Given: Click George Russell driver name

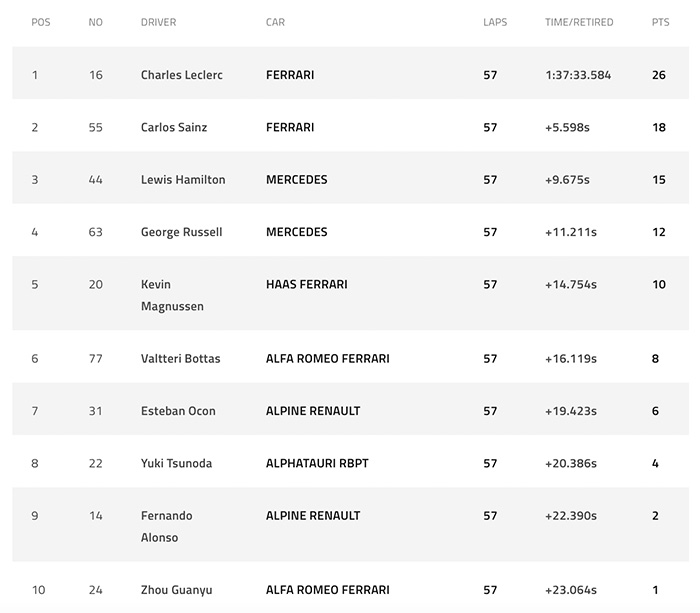Looking at the screenshot, I should click(181, 232).
